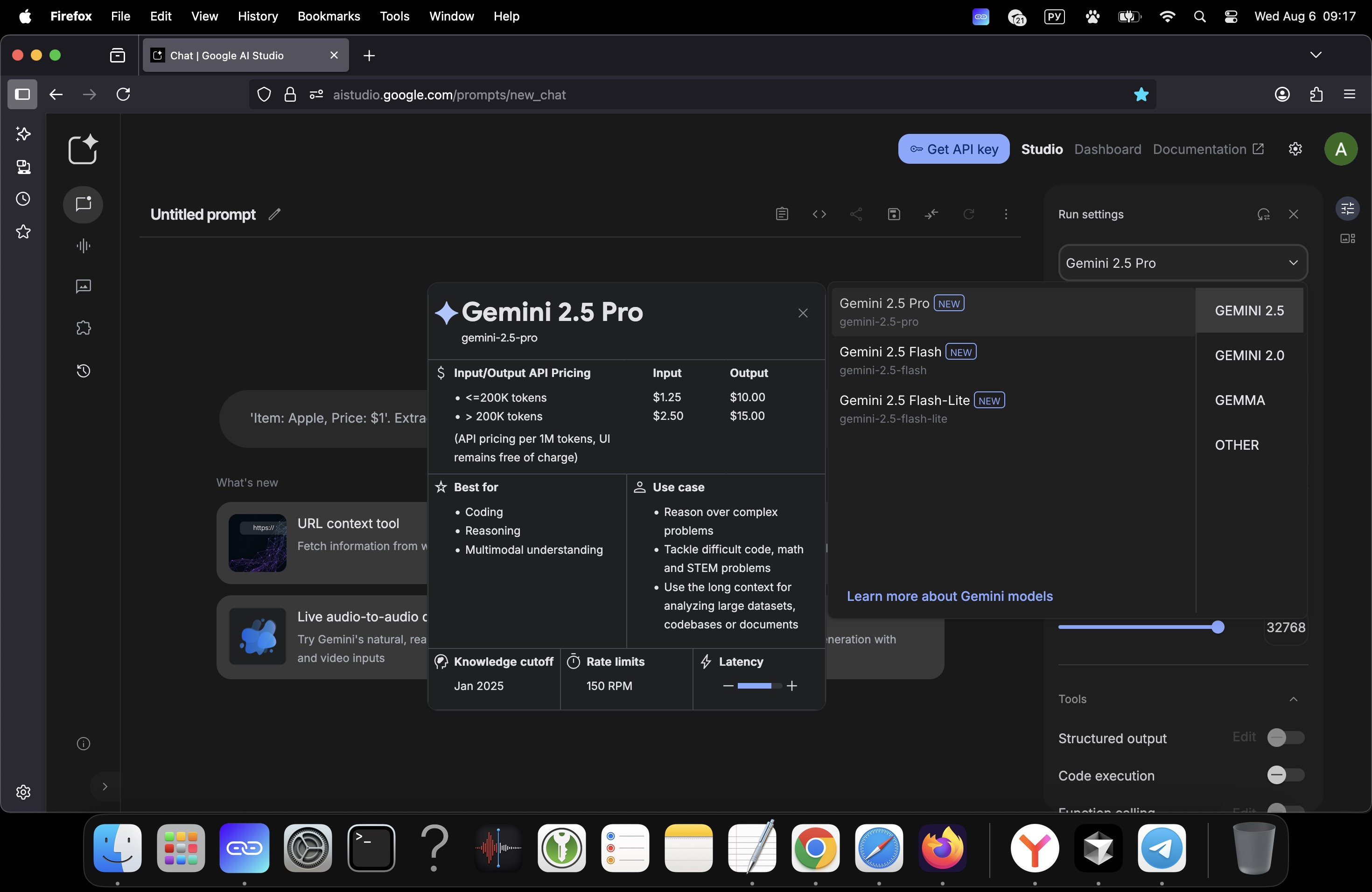Screen dimensions: 1372x892
Task: Click the save prompt floppy icon
Action: (894, 214)
